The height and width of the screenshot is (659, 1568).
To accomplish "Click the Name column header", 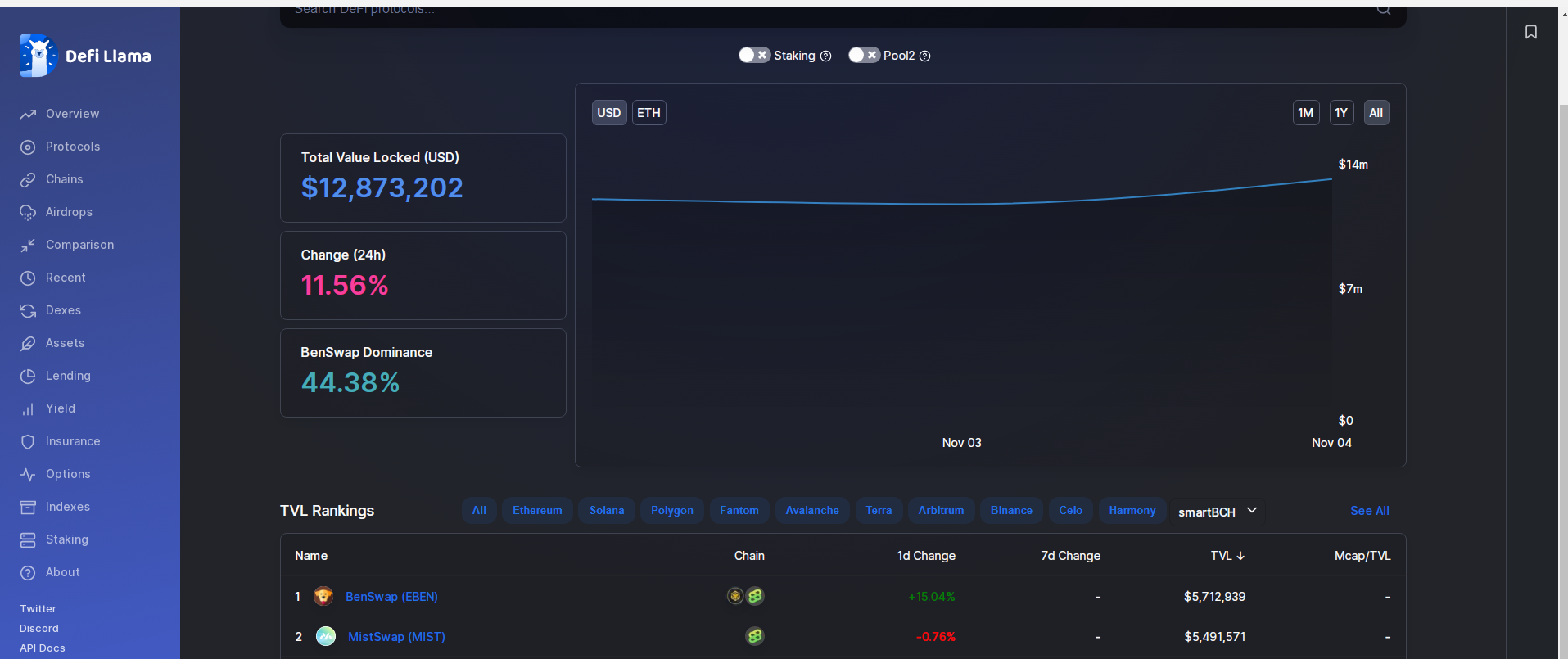I will [311, 556].
